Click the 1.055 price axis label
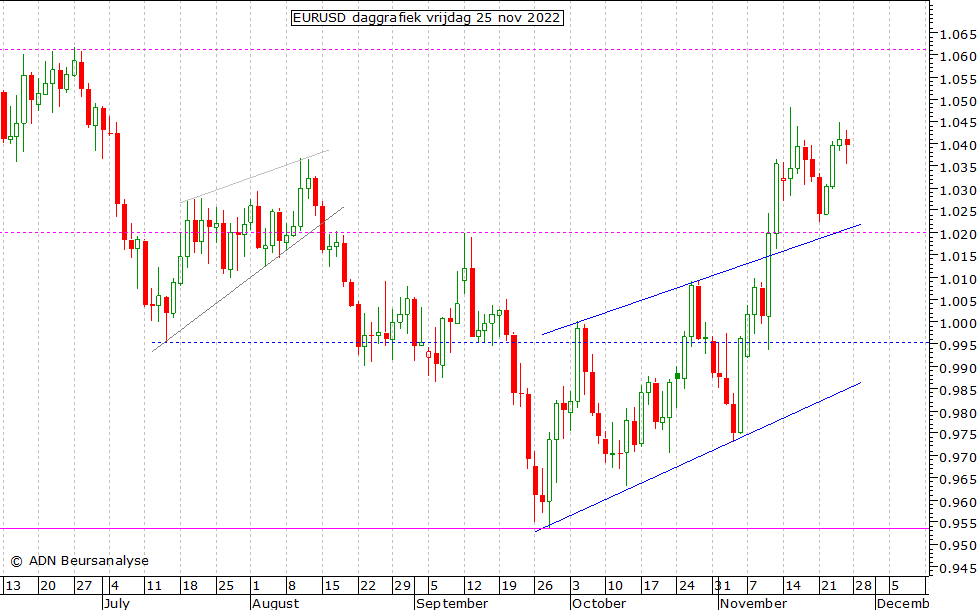 coord(958,79)
